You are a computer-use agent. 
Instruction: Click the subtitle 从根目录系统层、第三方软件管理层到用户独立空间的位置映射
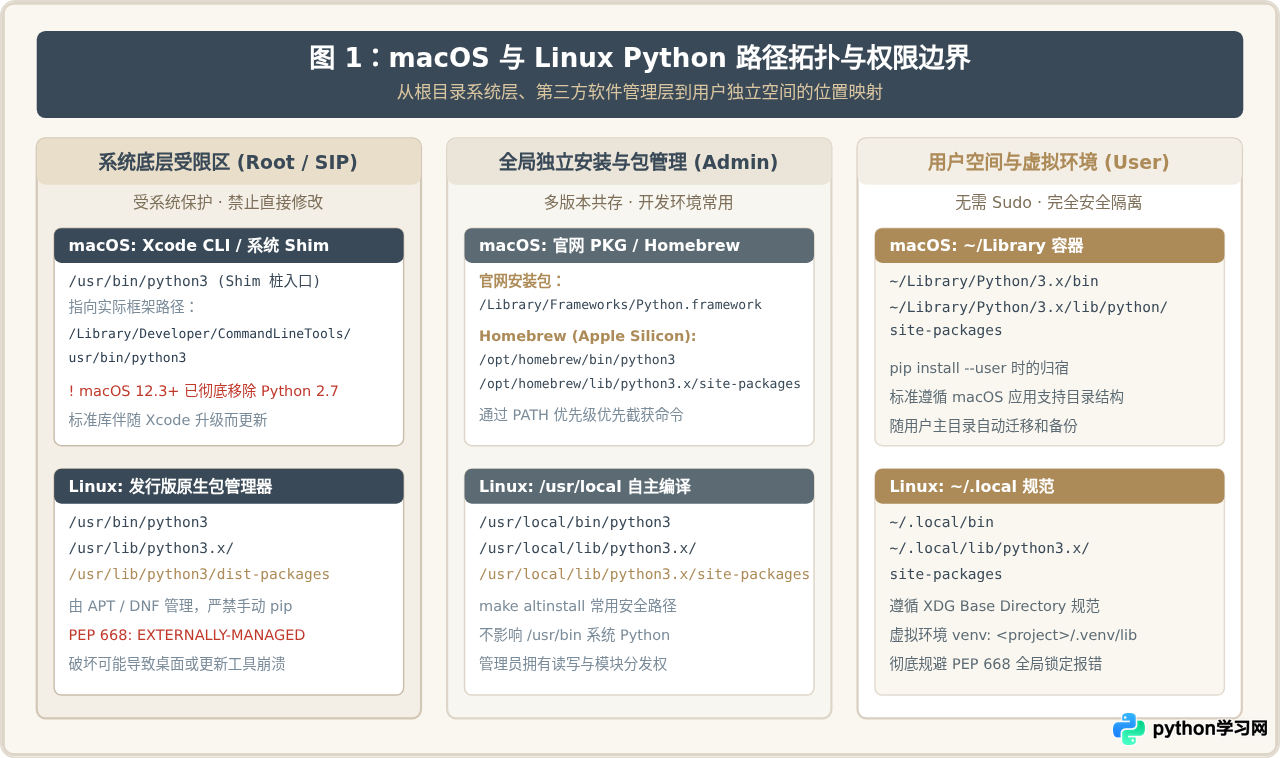point(640,93)
